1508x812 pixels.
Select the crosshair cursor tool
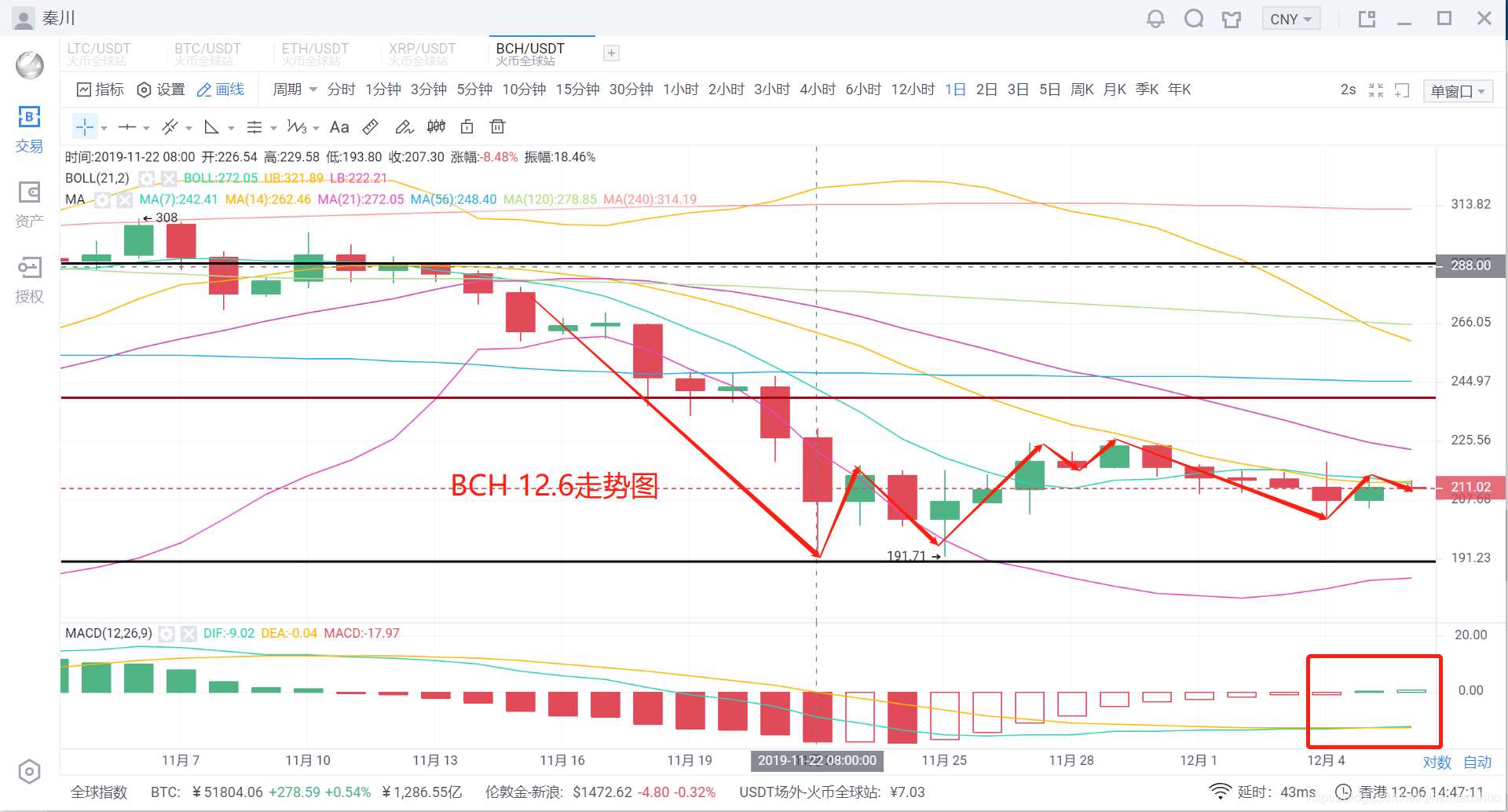coord(85,126)
